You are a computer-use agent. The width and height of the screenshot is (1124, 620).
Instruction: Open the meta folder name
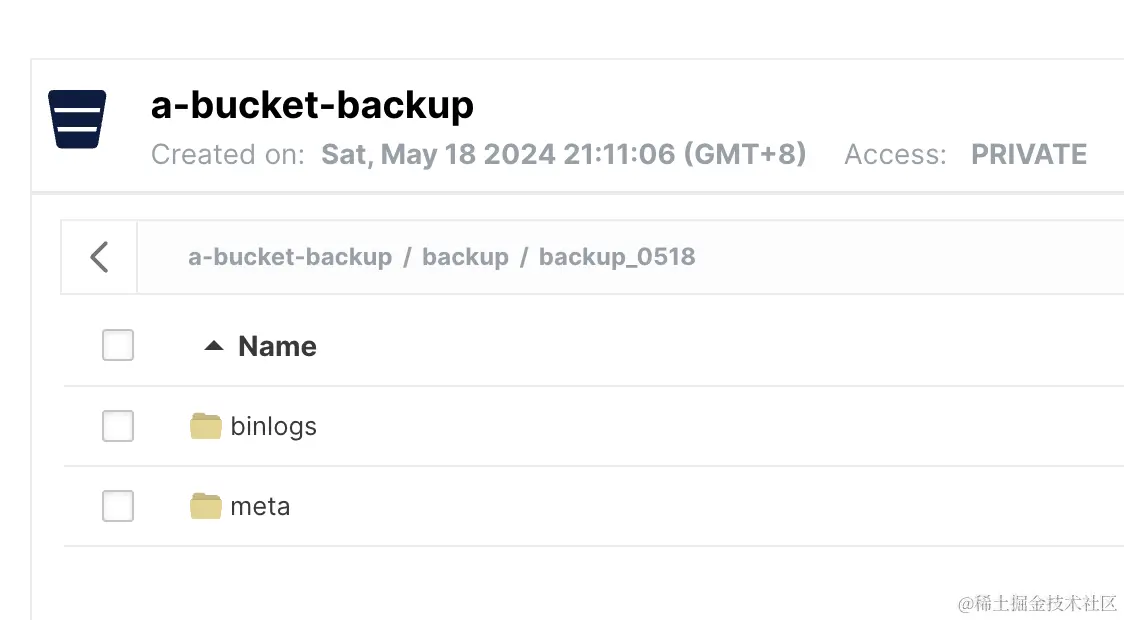tap(260, 506)
